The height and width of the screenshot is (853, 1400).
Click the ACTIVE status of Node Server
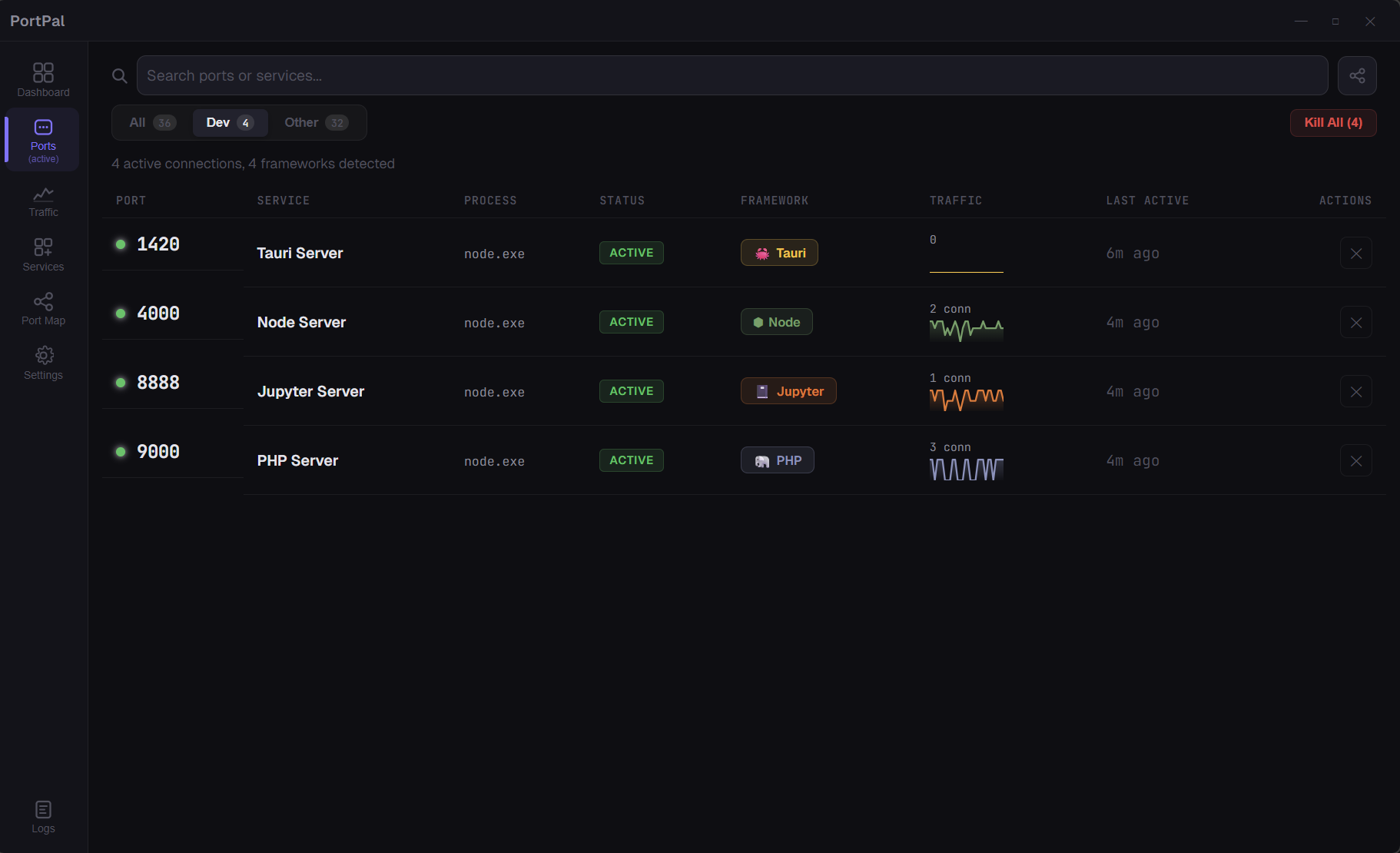point(631,321)
